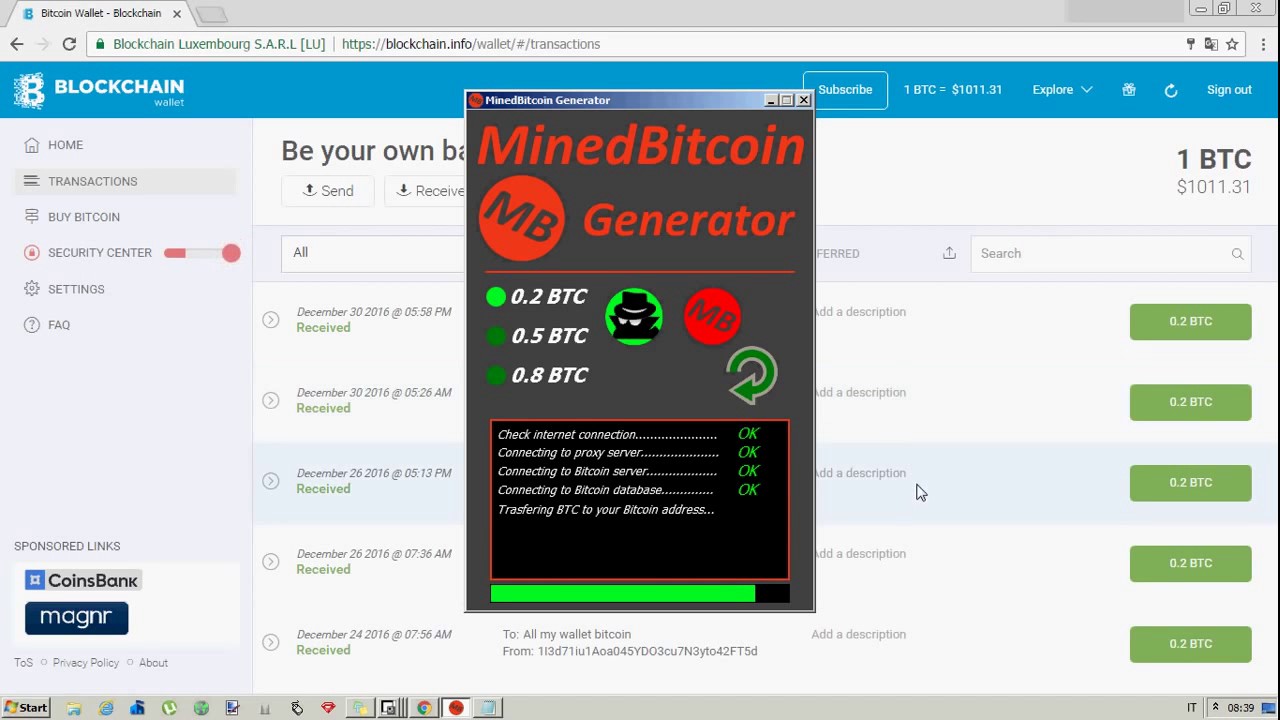Click the green hacker anonymous icon
The width and height of the screenshot is (1280, 720).
point(634,317)
